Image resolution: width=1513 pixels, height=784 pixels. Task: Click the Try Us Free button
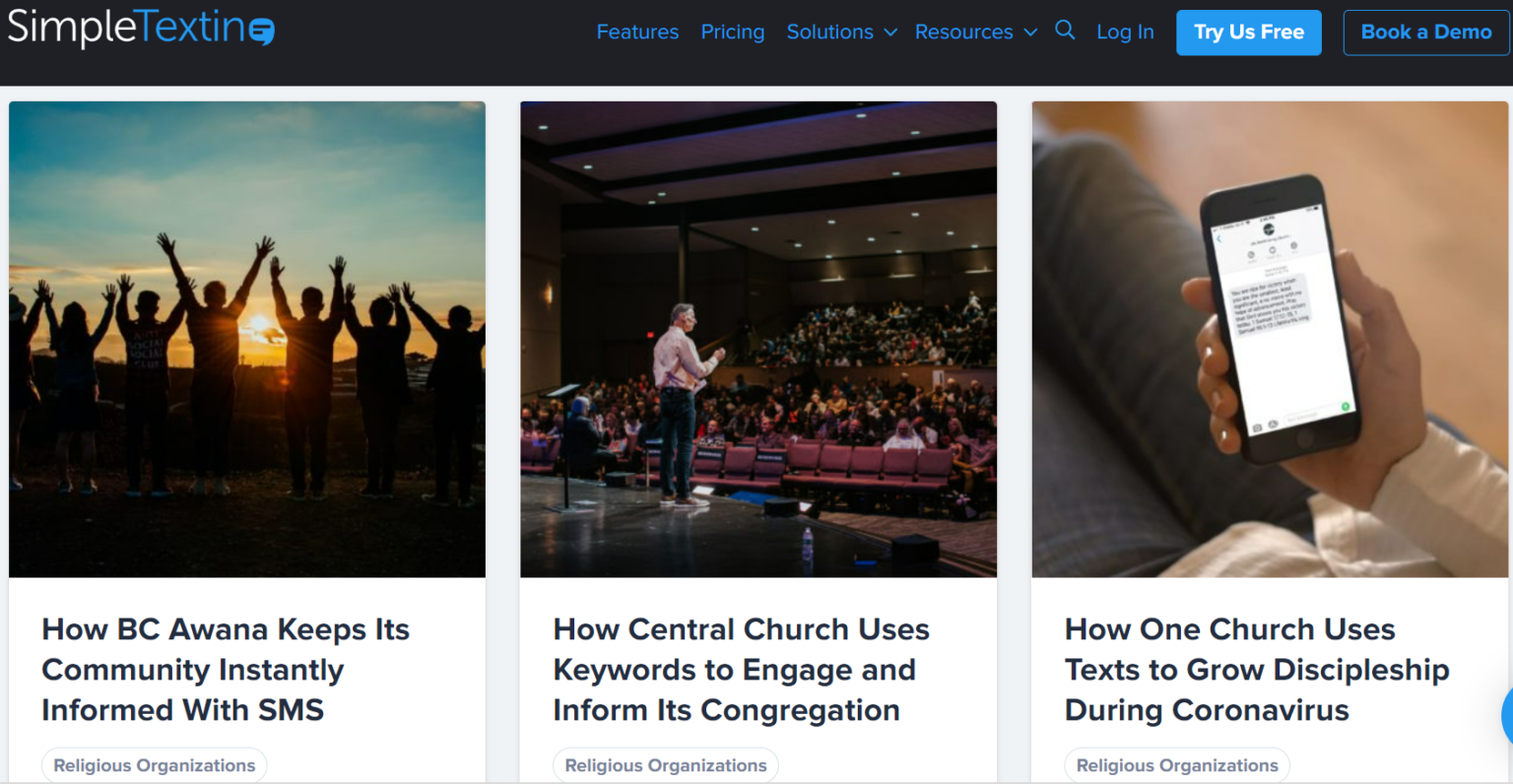1248,32
